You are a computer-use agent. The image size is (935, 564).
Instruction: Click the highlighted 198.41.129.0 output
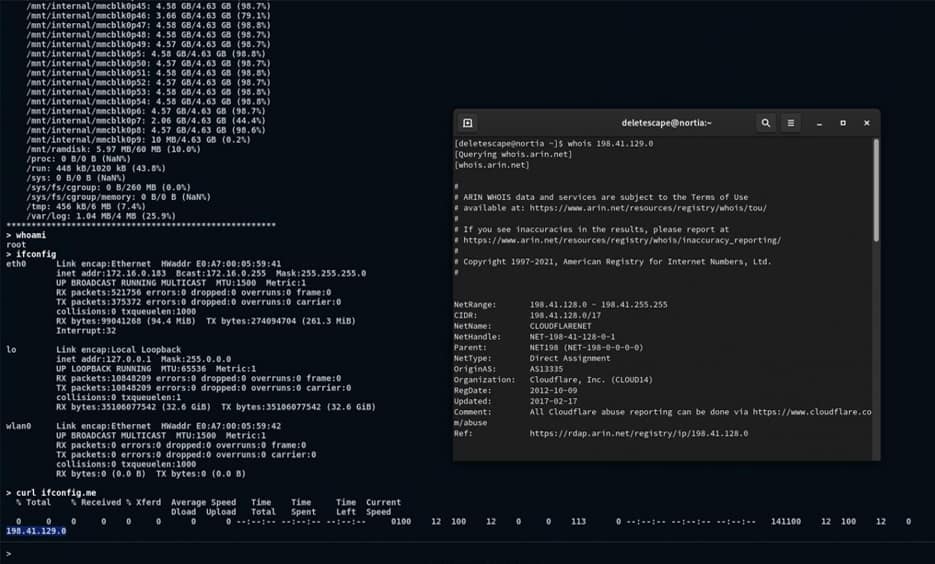point(36,531)
